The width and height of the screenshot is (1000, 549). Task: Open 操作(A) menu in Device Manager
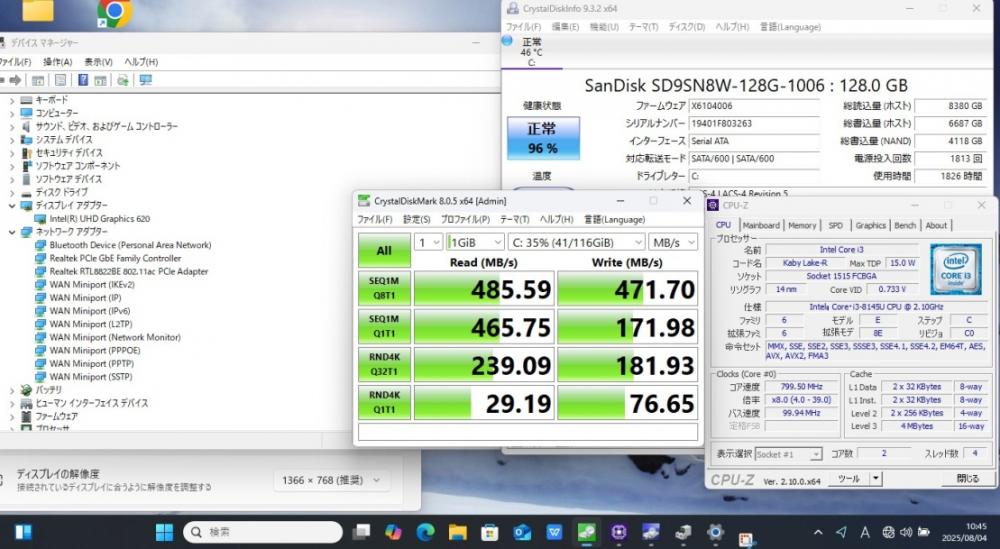click(x=57, y=62)
